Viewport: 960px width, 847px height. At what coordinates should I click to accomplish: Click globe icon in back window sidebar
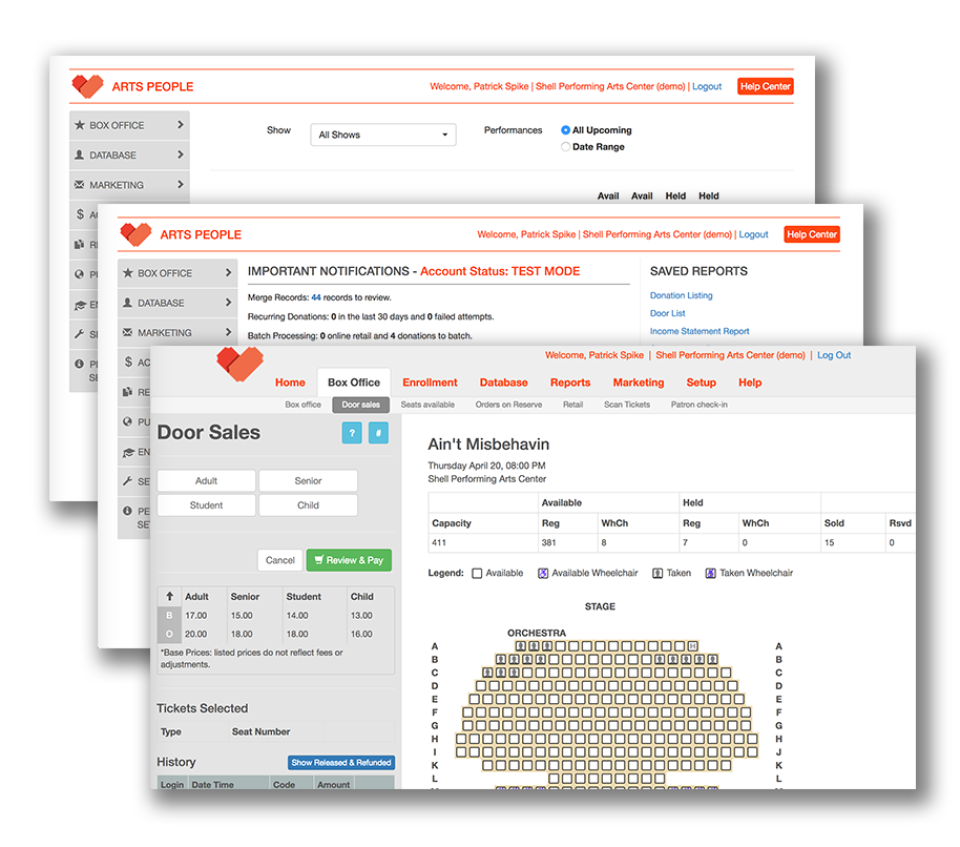(79, 274)
